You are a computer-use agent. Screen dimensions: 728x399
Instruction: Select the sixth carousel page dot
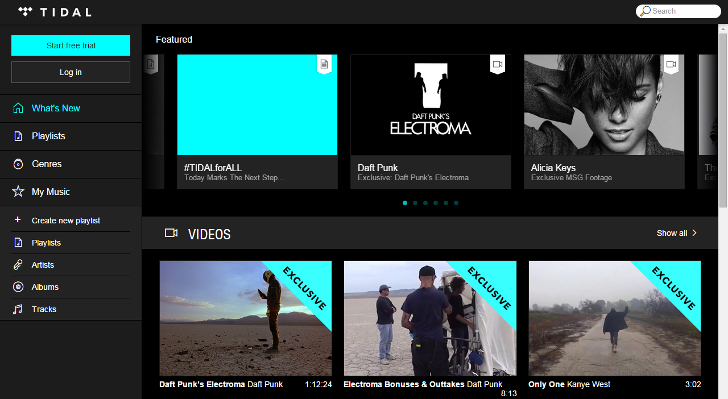(x=456, y=203)
